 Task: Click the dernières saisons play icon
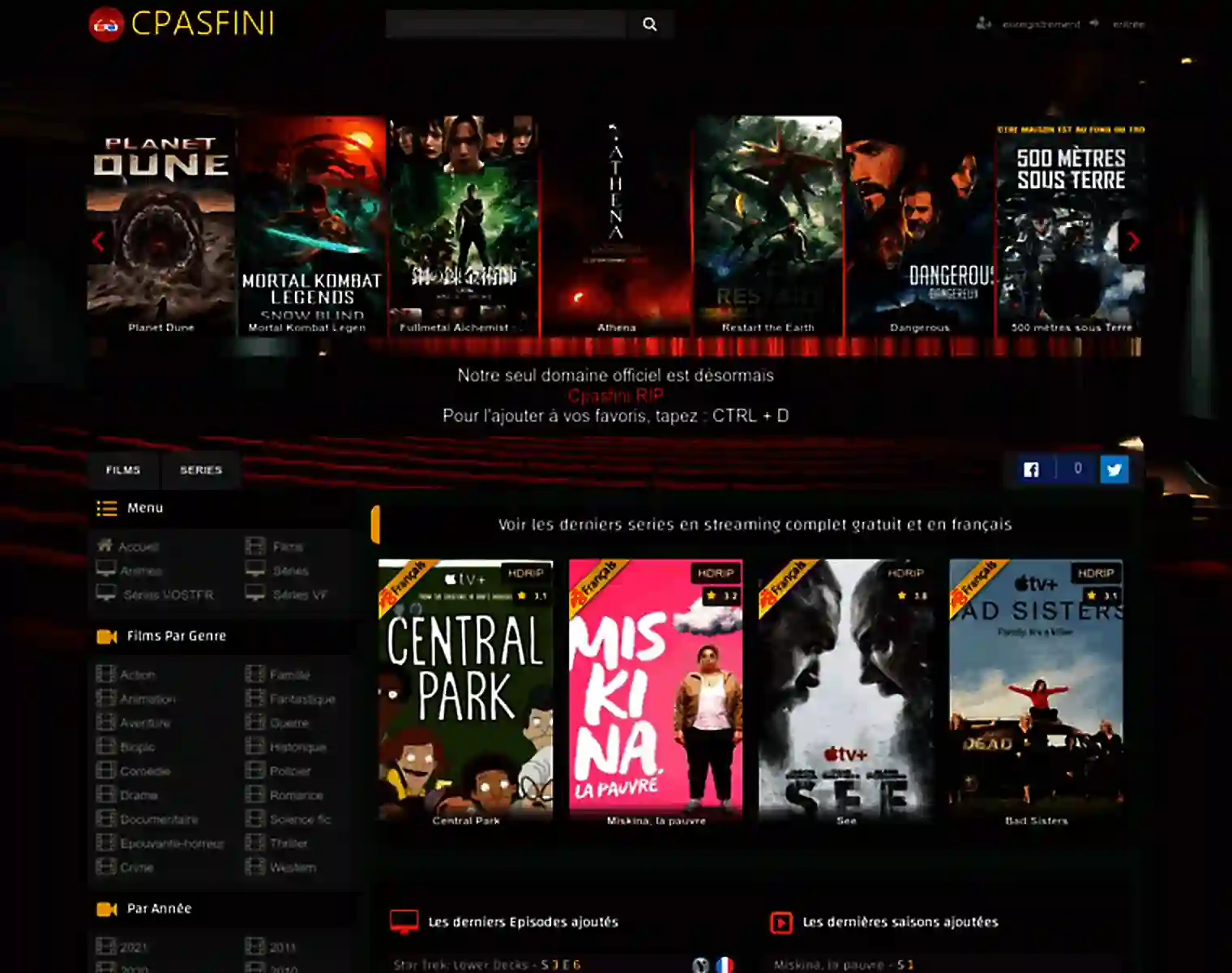tap(781, 922)
